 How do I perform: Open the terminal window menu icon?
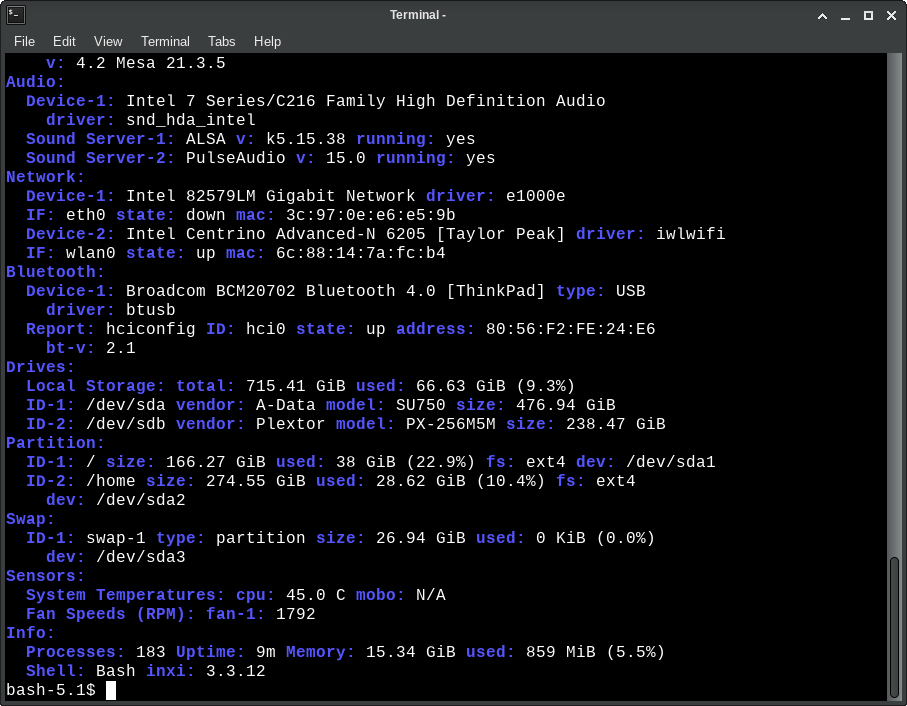pyautogui.click(x=16, y=15)
